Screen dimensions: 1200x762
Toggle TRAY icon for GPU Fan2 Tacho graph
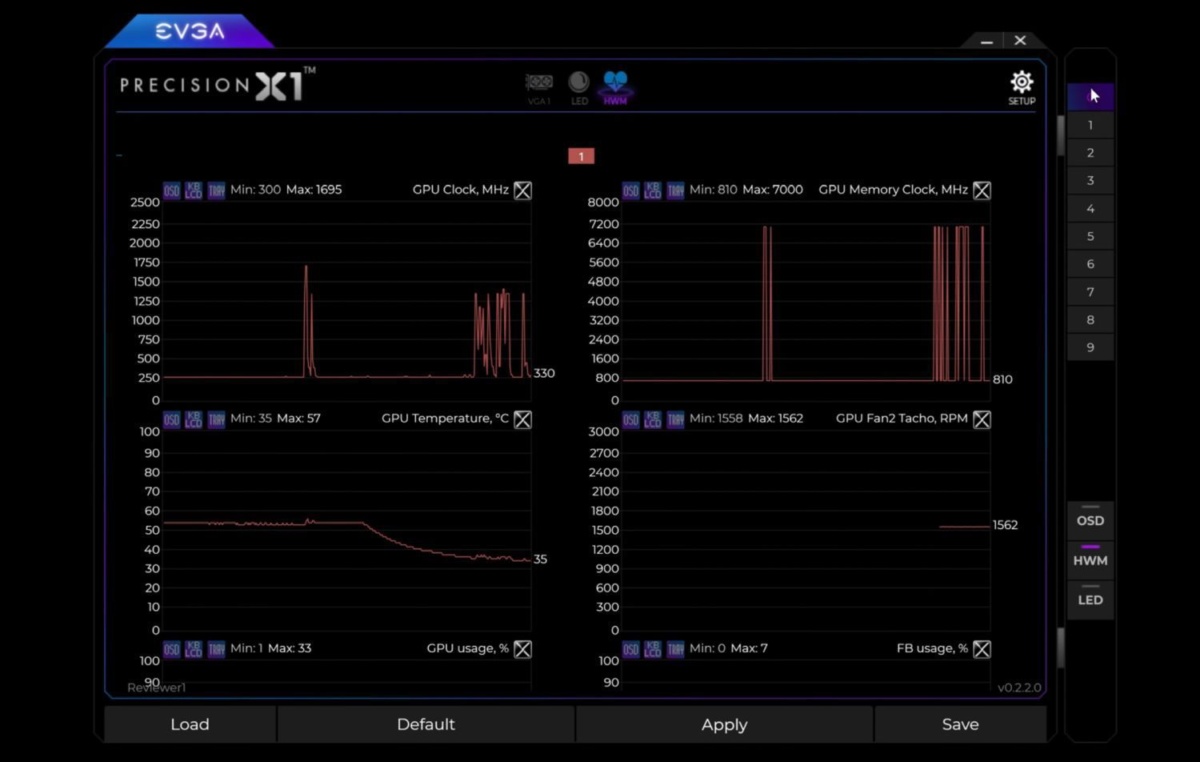(x=675, y=419)
